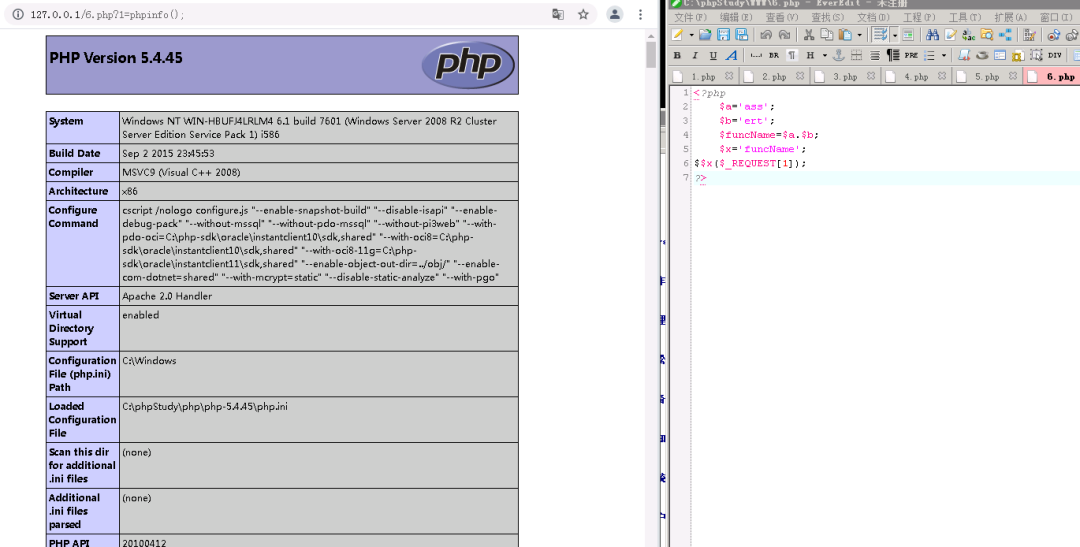Click the Underline U formatting icon

[714, 55]
